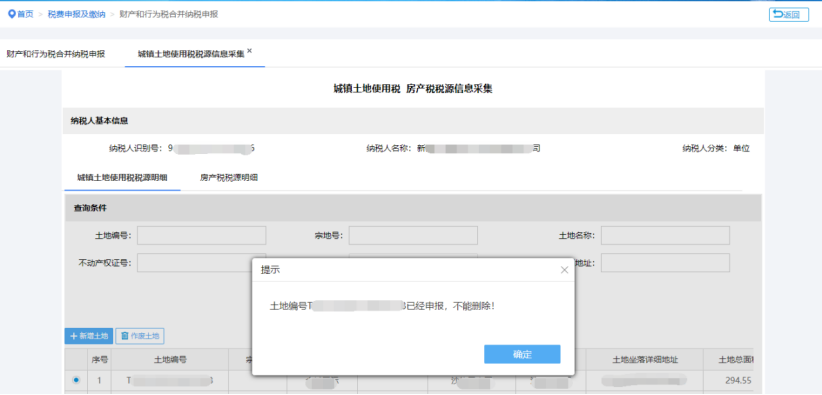
Task: Click the 作废土地 button
Action: click(140, 336)
